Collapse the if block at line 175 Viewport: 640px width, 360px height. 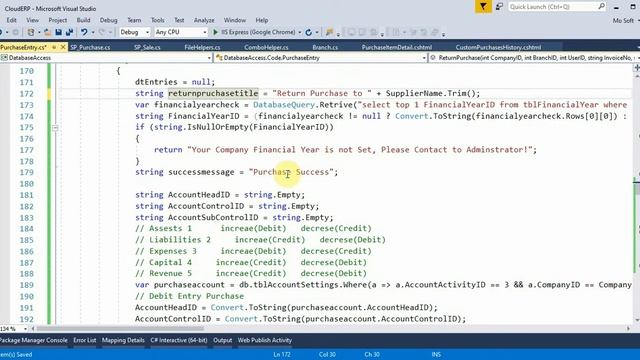[x=55, y=128]
